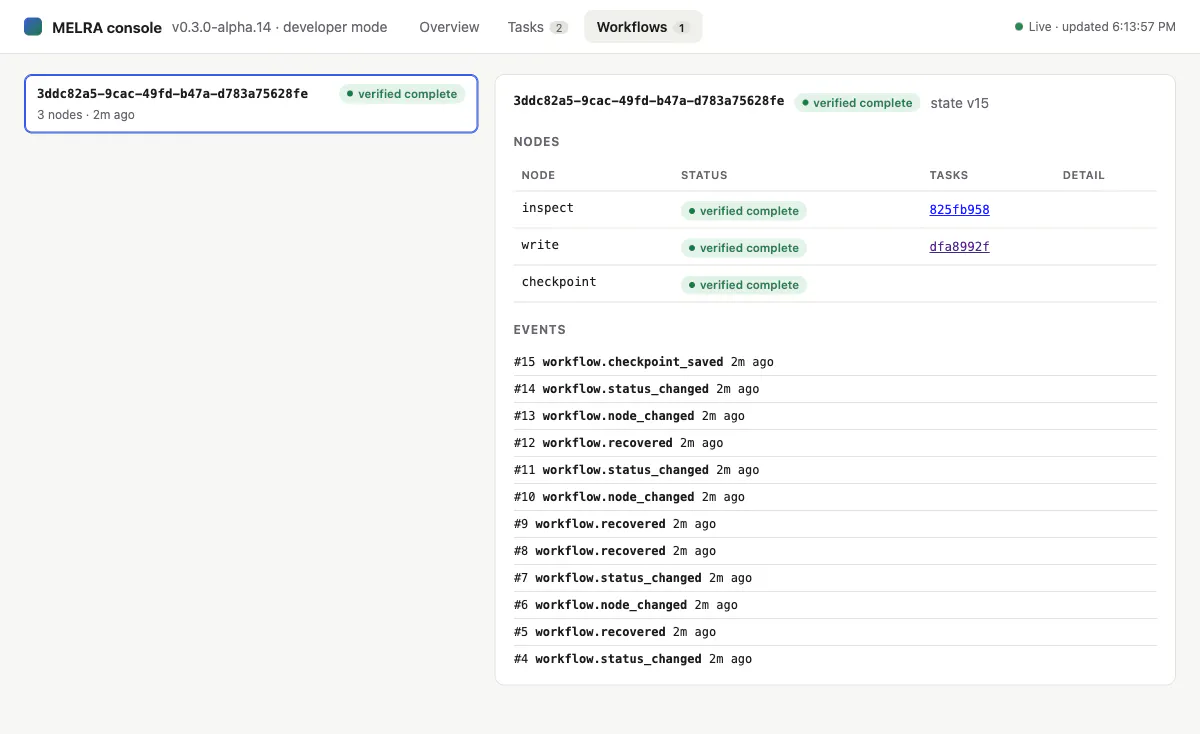Viewport: 1200px width, 734px height.
Task: Select event #12 workflow.recovered
Action: tap(835, 443)
